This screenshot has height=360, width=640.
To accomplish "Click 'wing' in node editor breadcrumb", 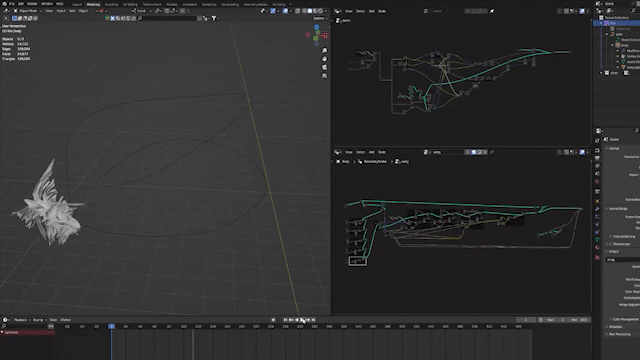I will [404, 162].
